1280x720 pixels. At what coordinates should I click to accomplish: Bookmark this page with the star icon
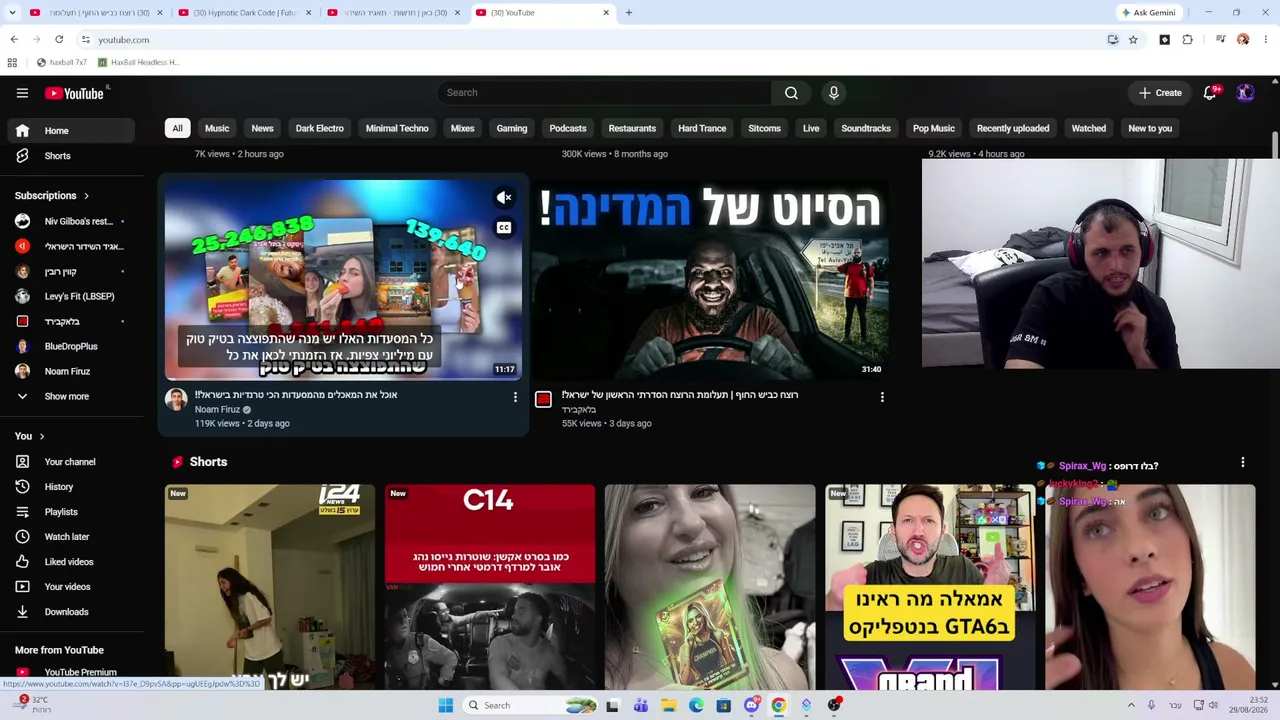[x=1133, y=40]
